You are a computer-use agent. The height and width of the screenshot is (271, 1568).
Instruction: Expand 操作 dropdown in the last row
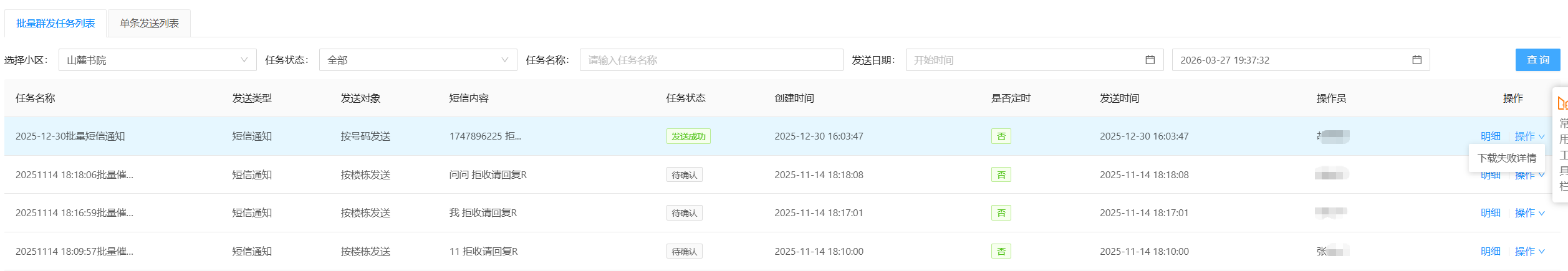(1529, 251)
